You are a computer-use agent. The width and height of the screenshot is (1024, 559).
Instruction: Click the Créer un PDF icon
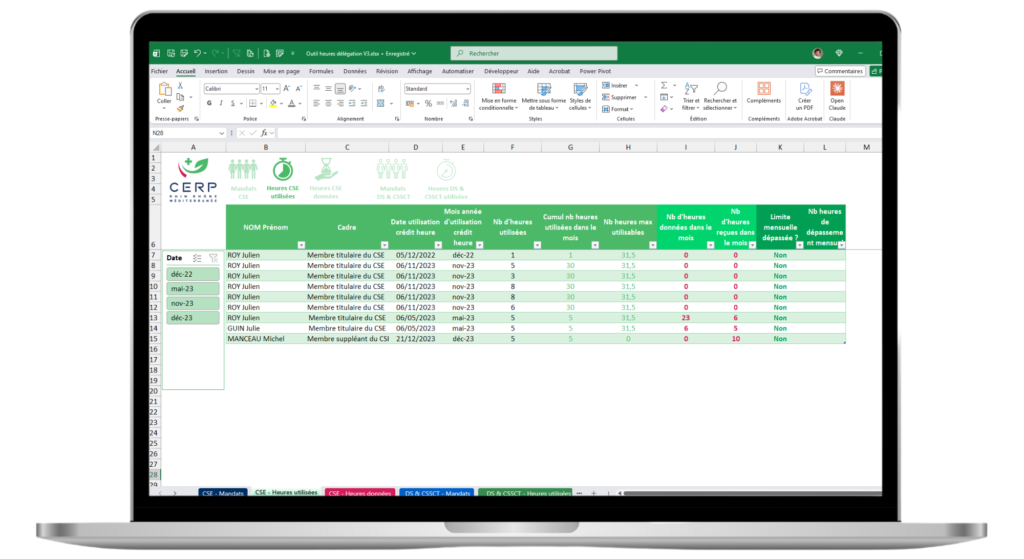804,90
